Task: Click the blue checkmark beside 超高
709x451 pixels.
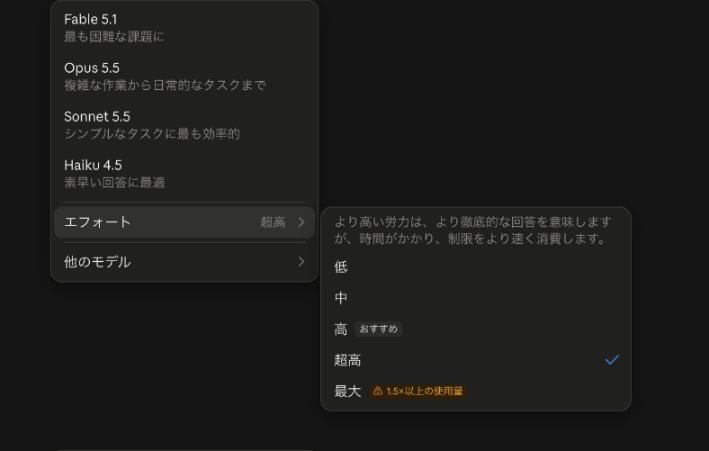Action: [612, 360]
